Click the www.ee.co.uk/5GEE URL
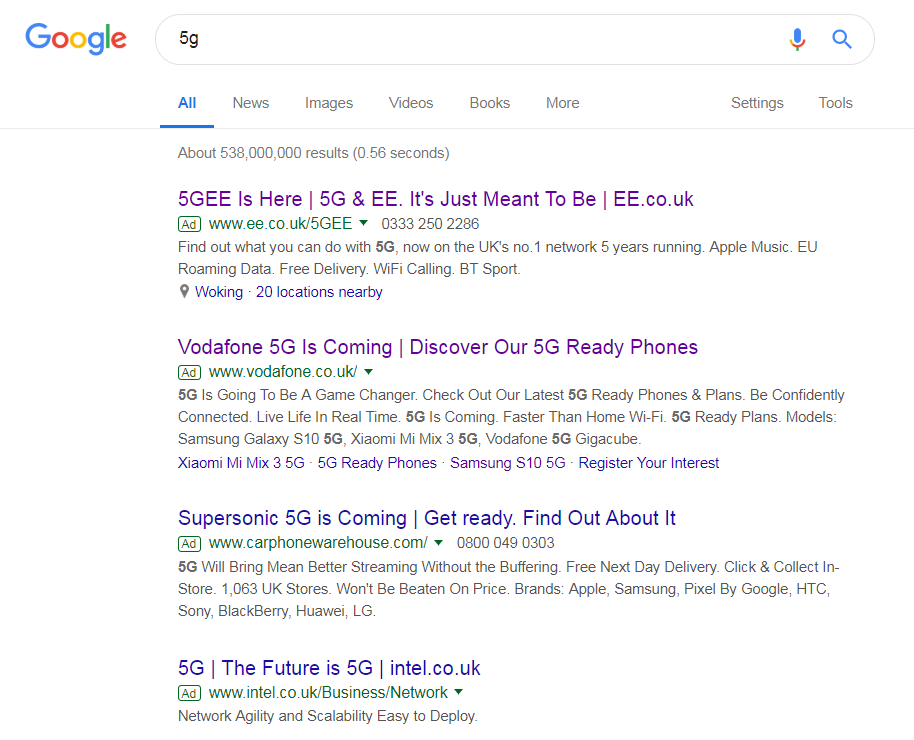Screen dimensions: 914x740 [x=280, y=223]
